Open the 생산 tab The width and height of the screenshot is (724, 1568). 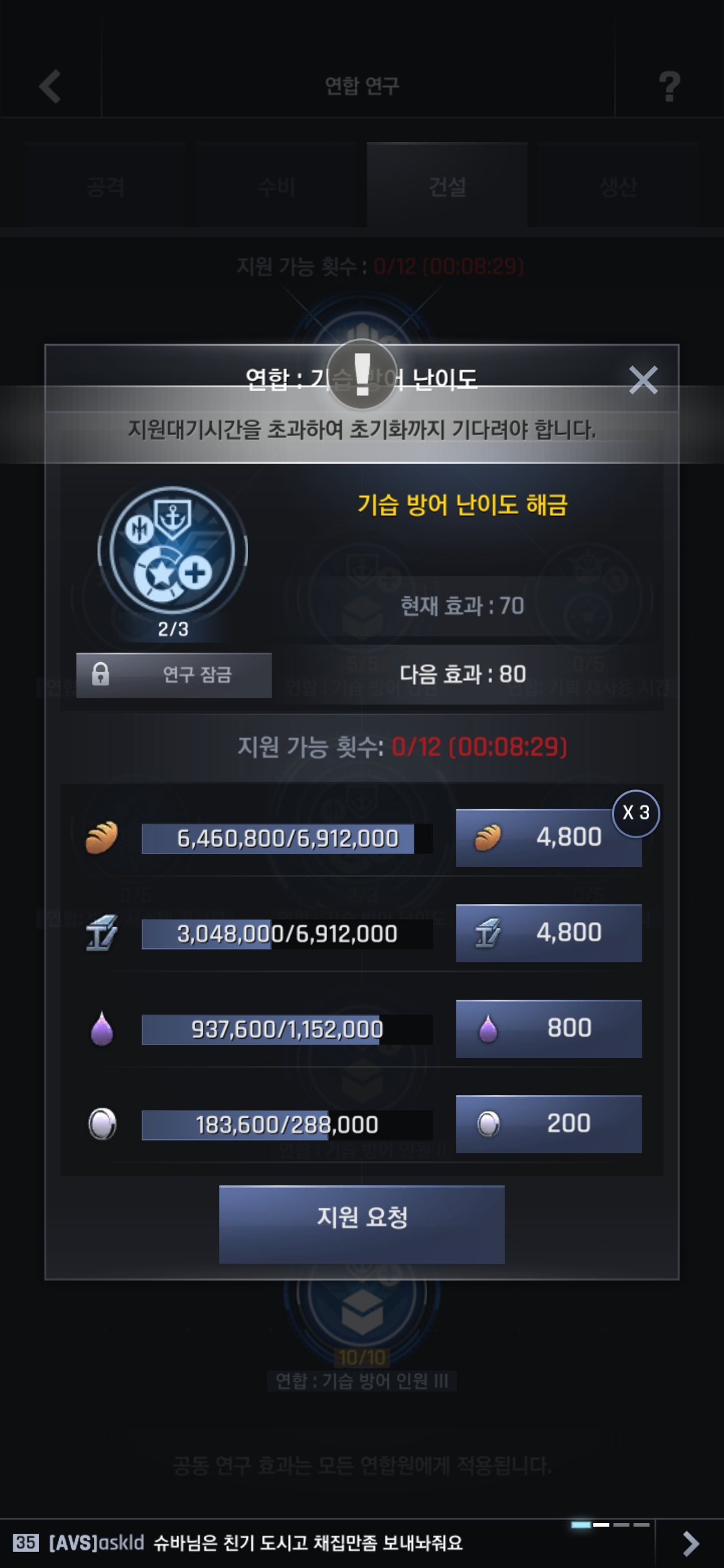(618, 186)
